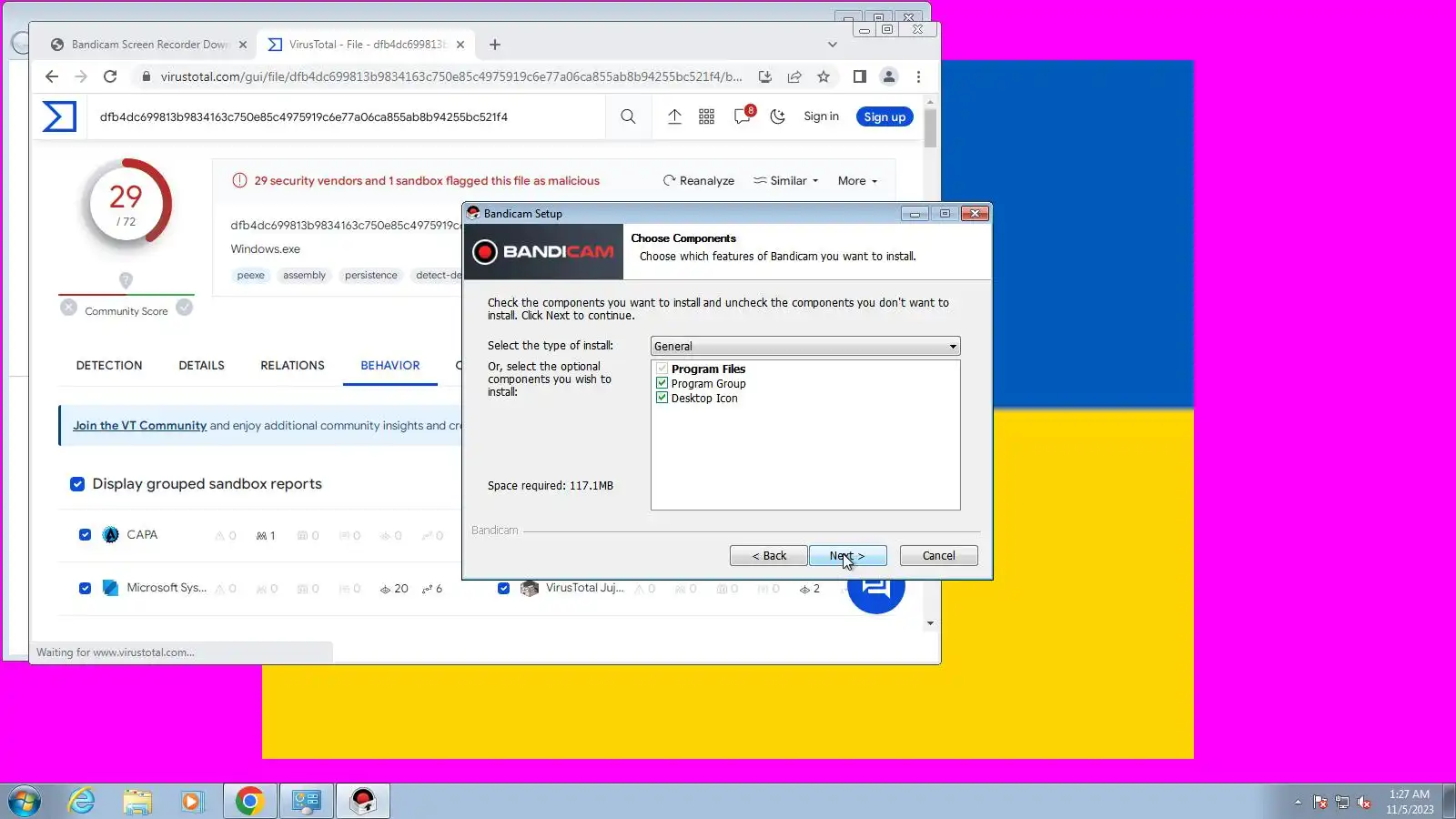The height and width of the screenshot is (819, 1456).
Task: Click the VirusTotal search magnifier
Action: [628, 116]
